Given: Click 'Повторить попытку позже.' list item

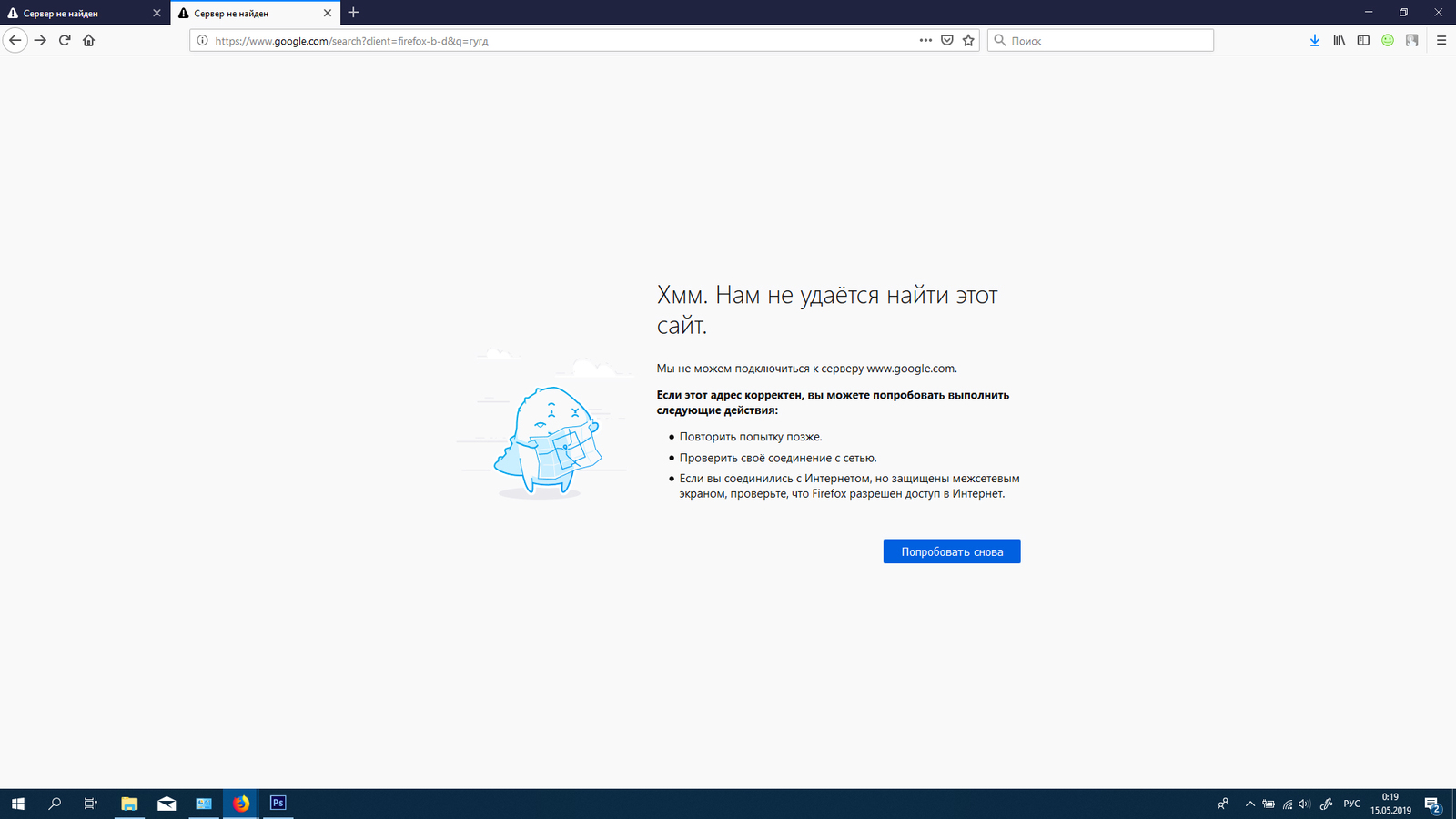Looking at the screenshot, I should click(751, 437).
